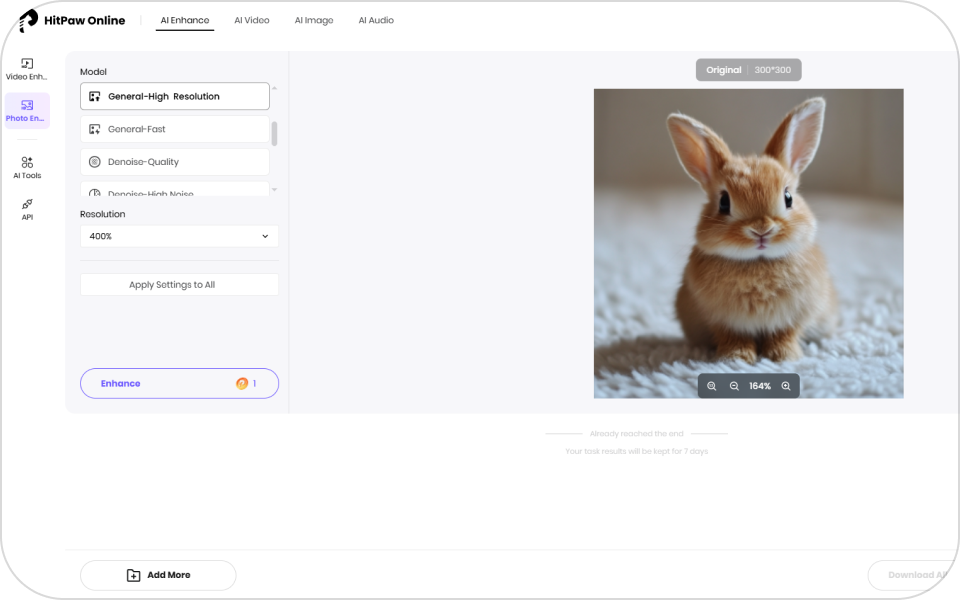
Task: Click the 164% zoom value
Action: tap(760, 386)
